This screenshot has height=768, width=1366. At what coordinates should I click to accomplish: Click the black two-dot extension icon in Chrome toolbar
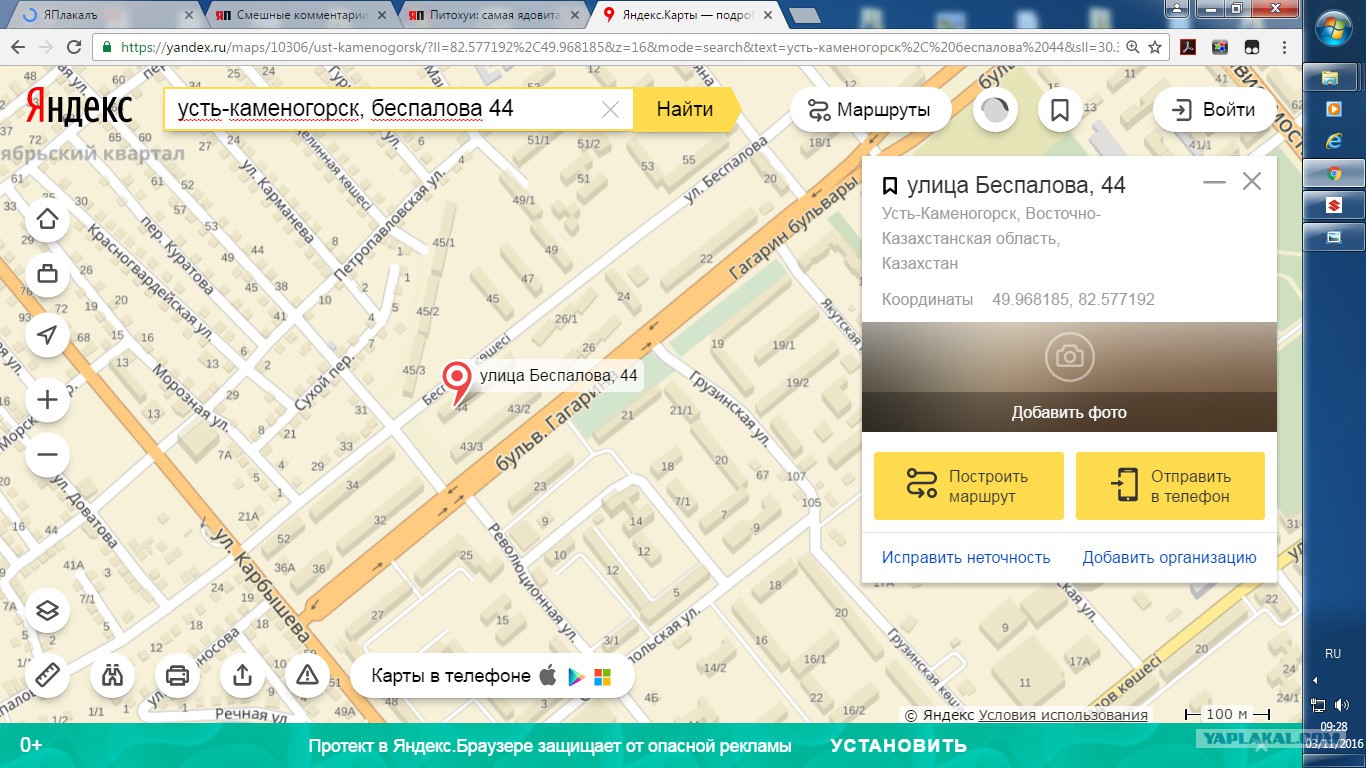click(1251, 47)
